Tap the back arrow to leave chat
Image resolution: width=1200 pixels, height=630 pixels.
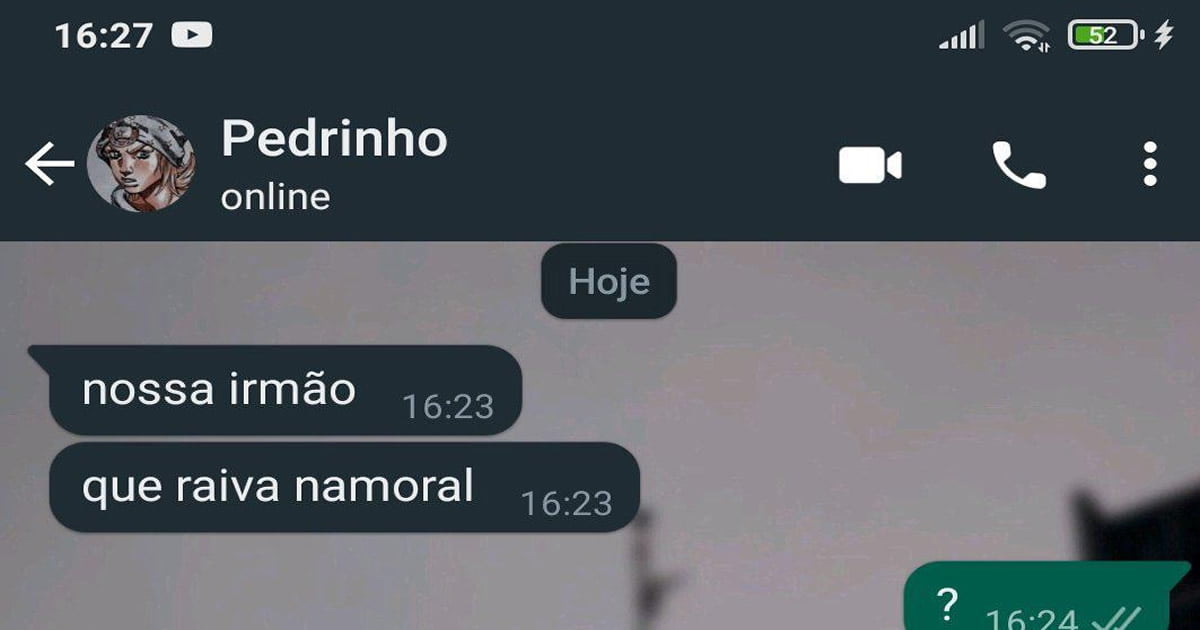(x=50, y=164)
